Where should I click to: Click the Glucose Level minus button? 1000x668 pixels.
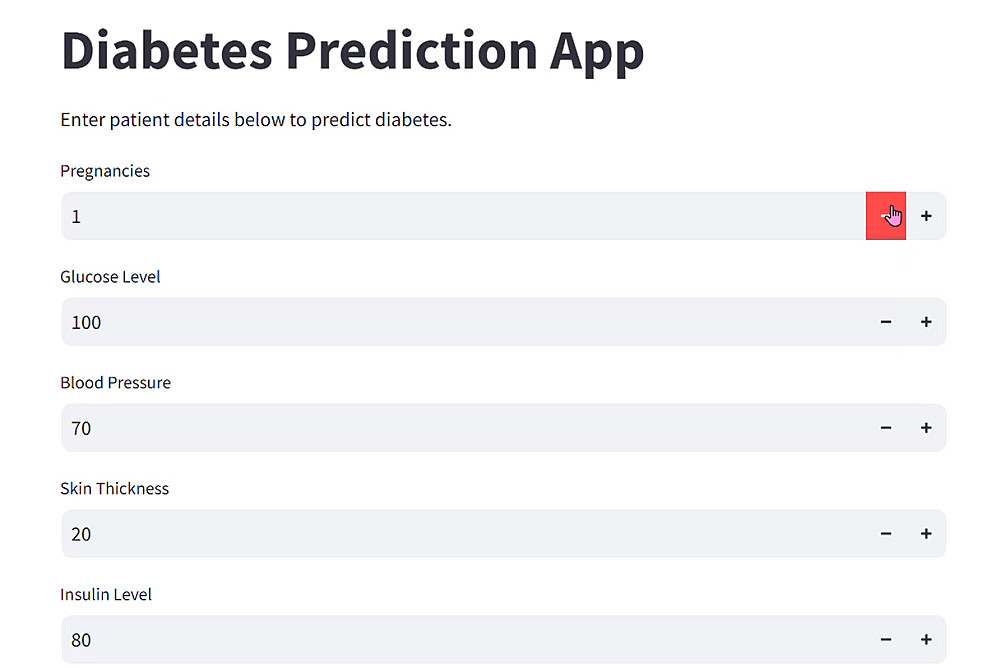tap(885, 322)
